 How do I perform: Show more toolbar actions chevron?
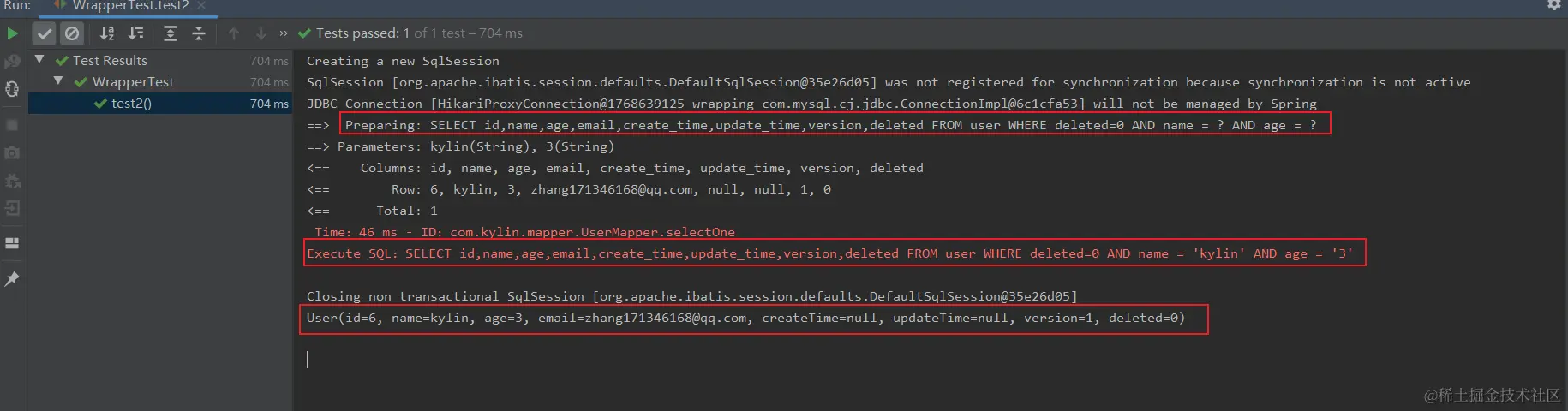[x=284, y=33]
